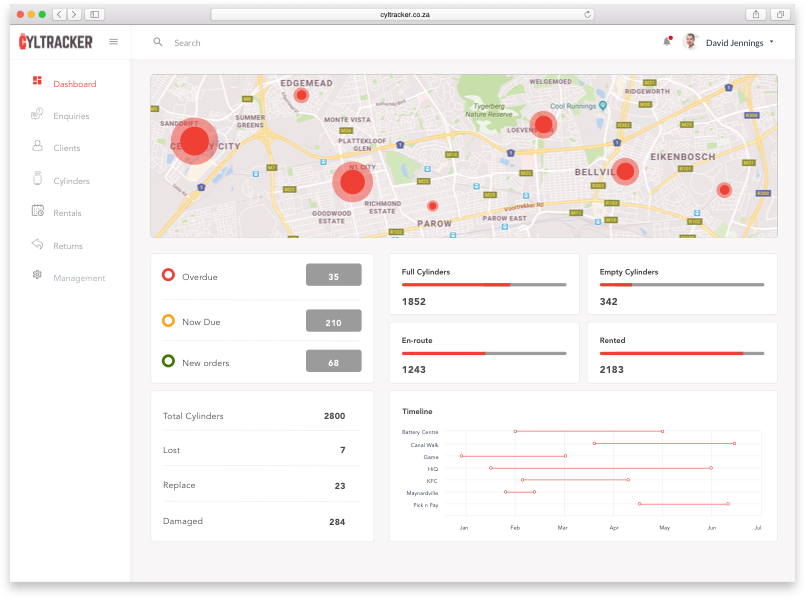This screenshot has width=805, height=598.
Task: Check notifications via the bell icon
Action: point(667,42)
